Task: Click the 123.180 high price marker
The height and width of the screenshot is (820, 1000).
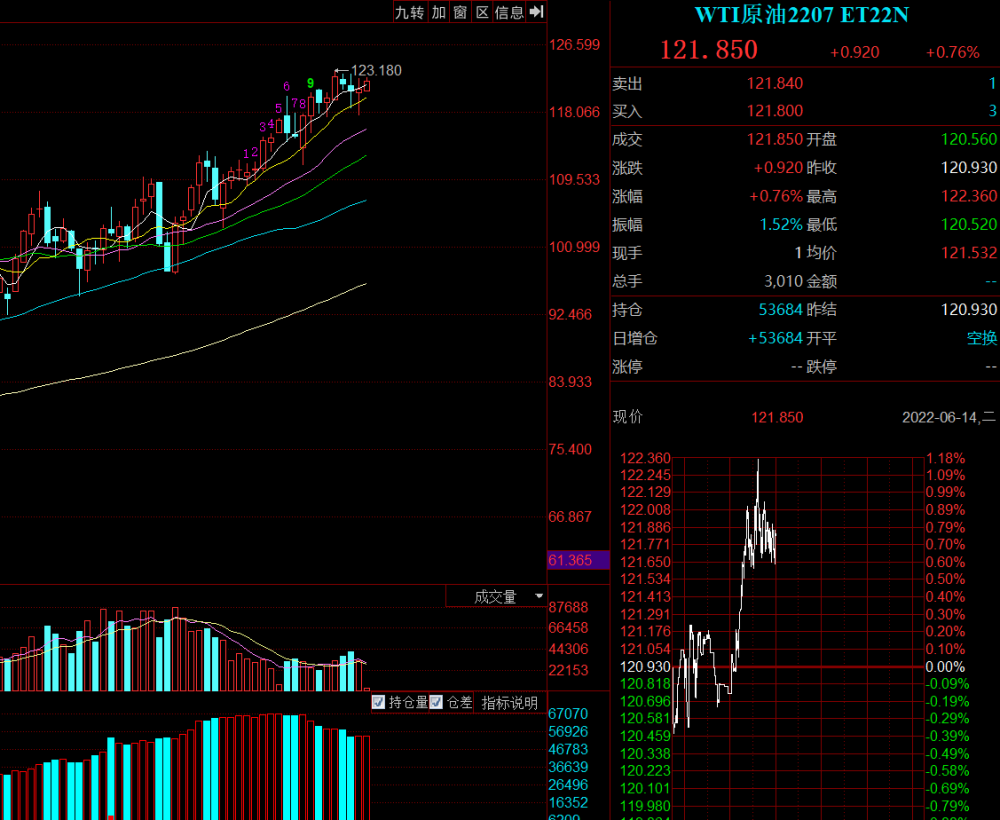Action: (376, 70)
